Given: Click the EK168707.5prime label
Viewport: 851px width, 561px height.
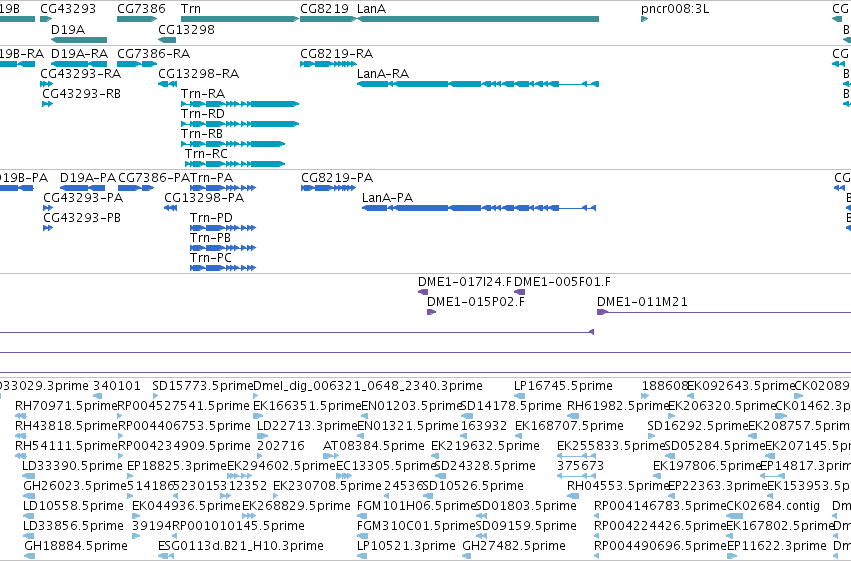Looking at the screenshot, I should coord(569,426).
